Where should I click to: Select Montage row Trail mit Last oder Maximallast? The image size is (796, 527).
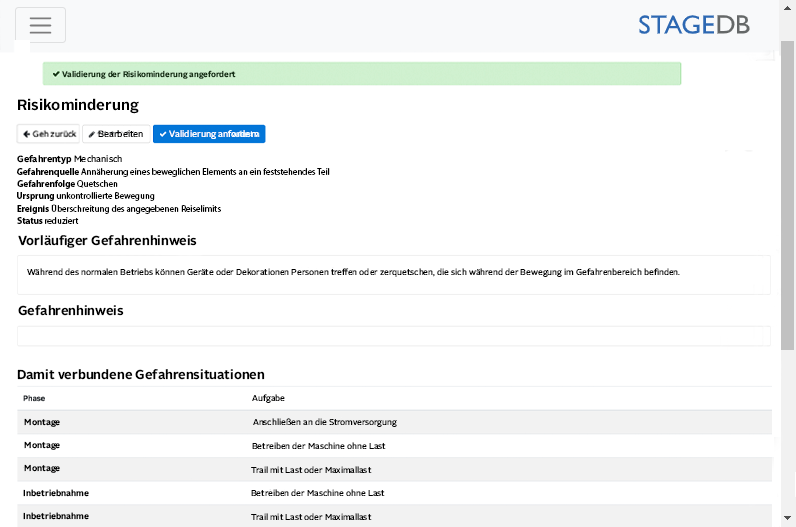click(310, 469)
